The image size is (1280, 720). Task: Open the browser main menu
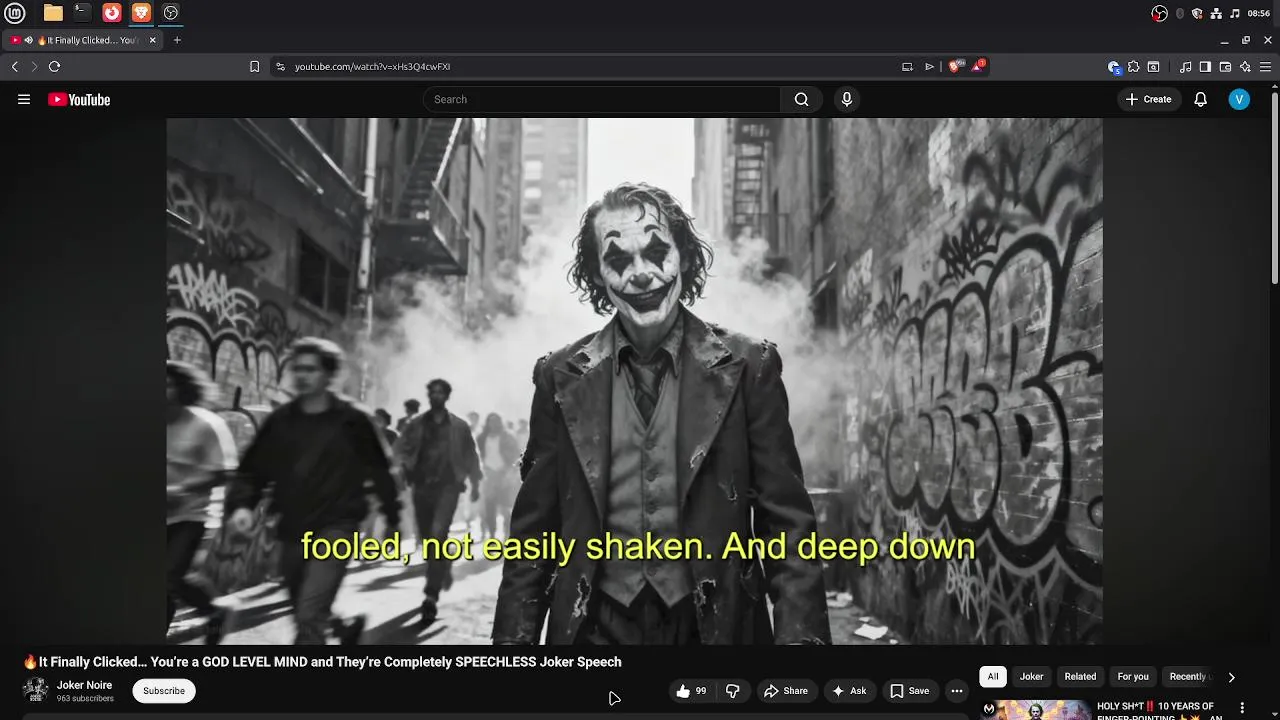coord(1266,67)
